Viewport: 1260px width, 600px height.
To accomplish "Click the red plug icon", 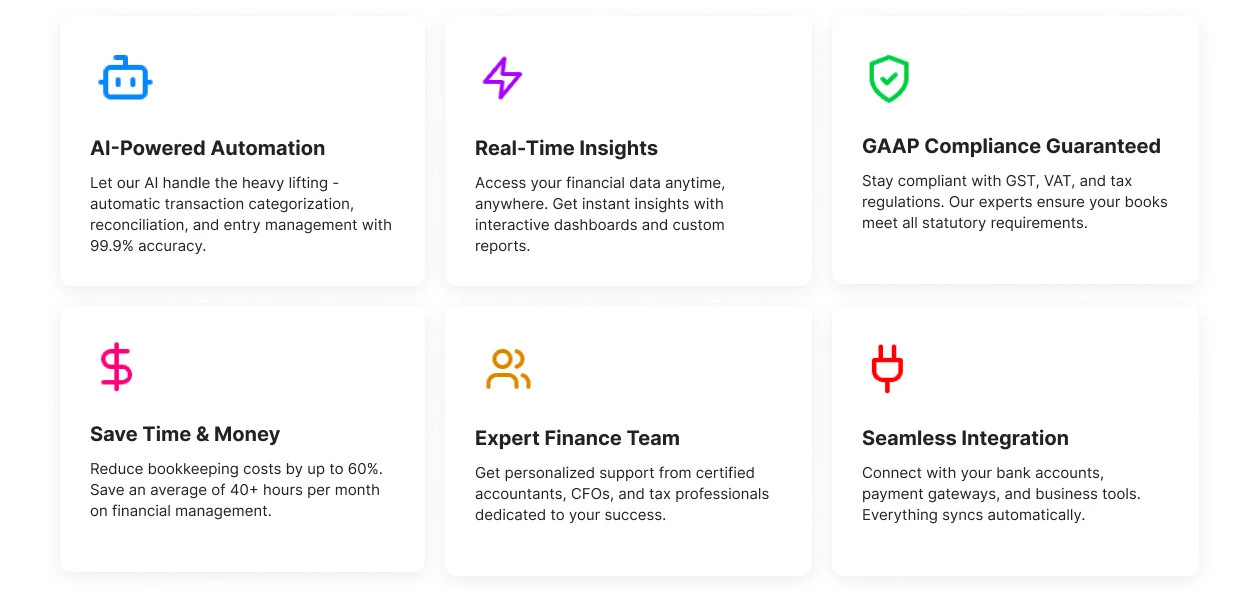I will coord(887,367).
